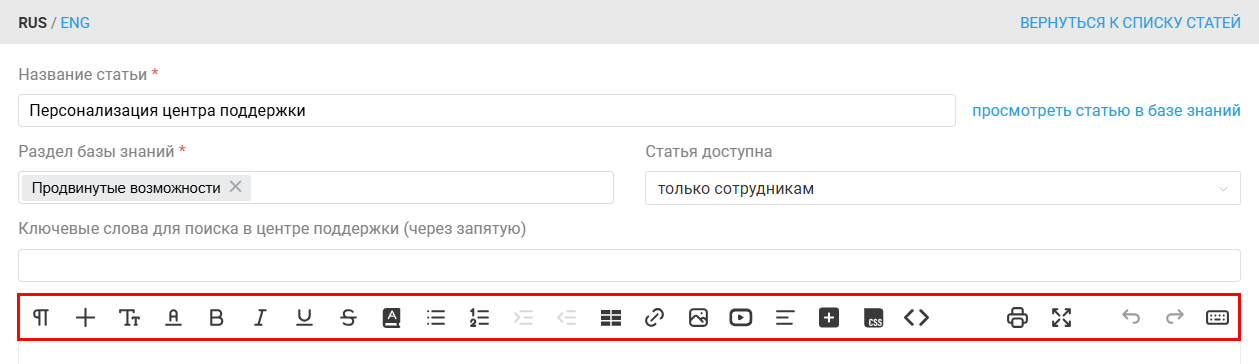Screen dimensions: 1259x364
Task: Click the filled plus box icon
Action: point(828,318)
